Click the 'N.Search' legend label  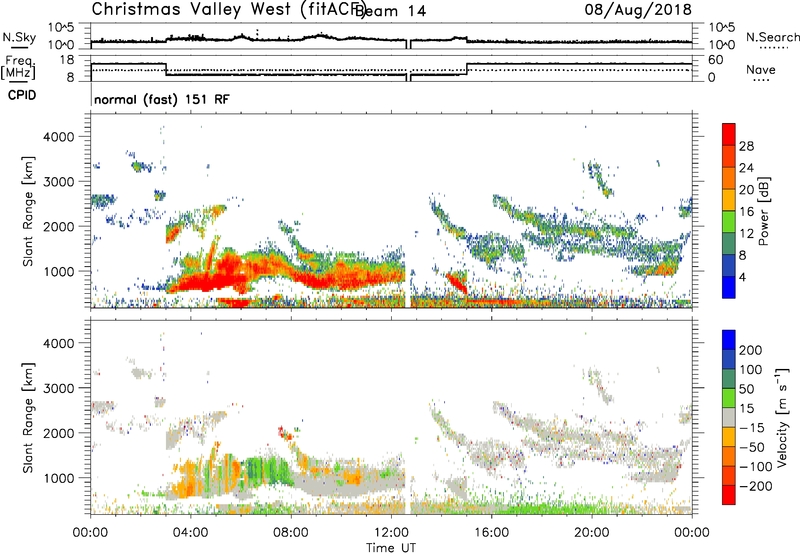point(772,37)
